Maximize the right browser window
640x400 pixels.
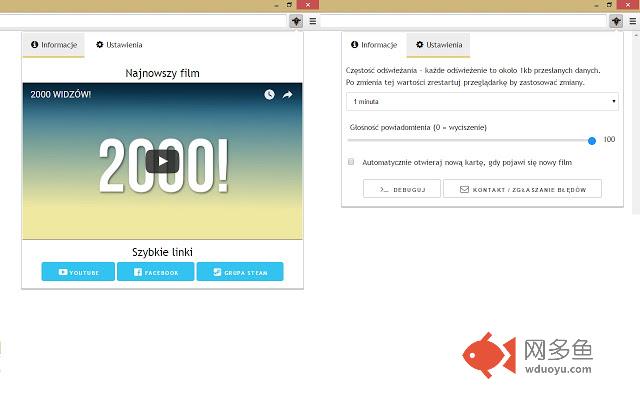609,4
